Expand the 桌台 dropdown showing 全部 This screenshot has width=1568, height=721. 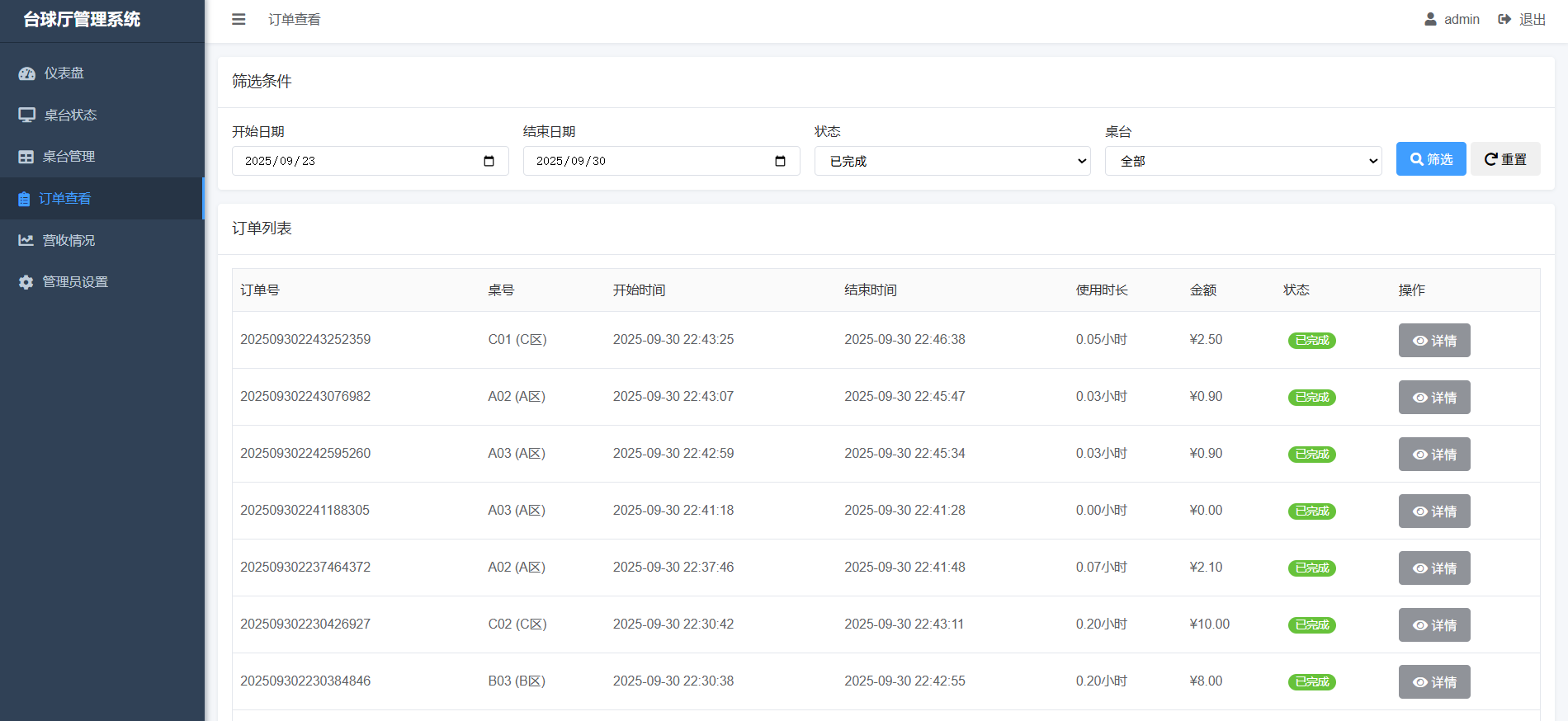pyautogui.click(x=1243, y=161)
